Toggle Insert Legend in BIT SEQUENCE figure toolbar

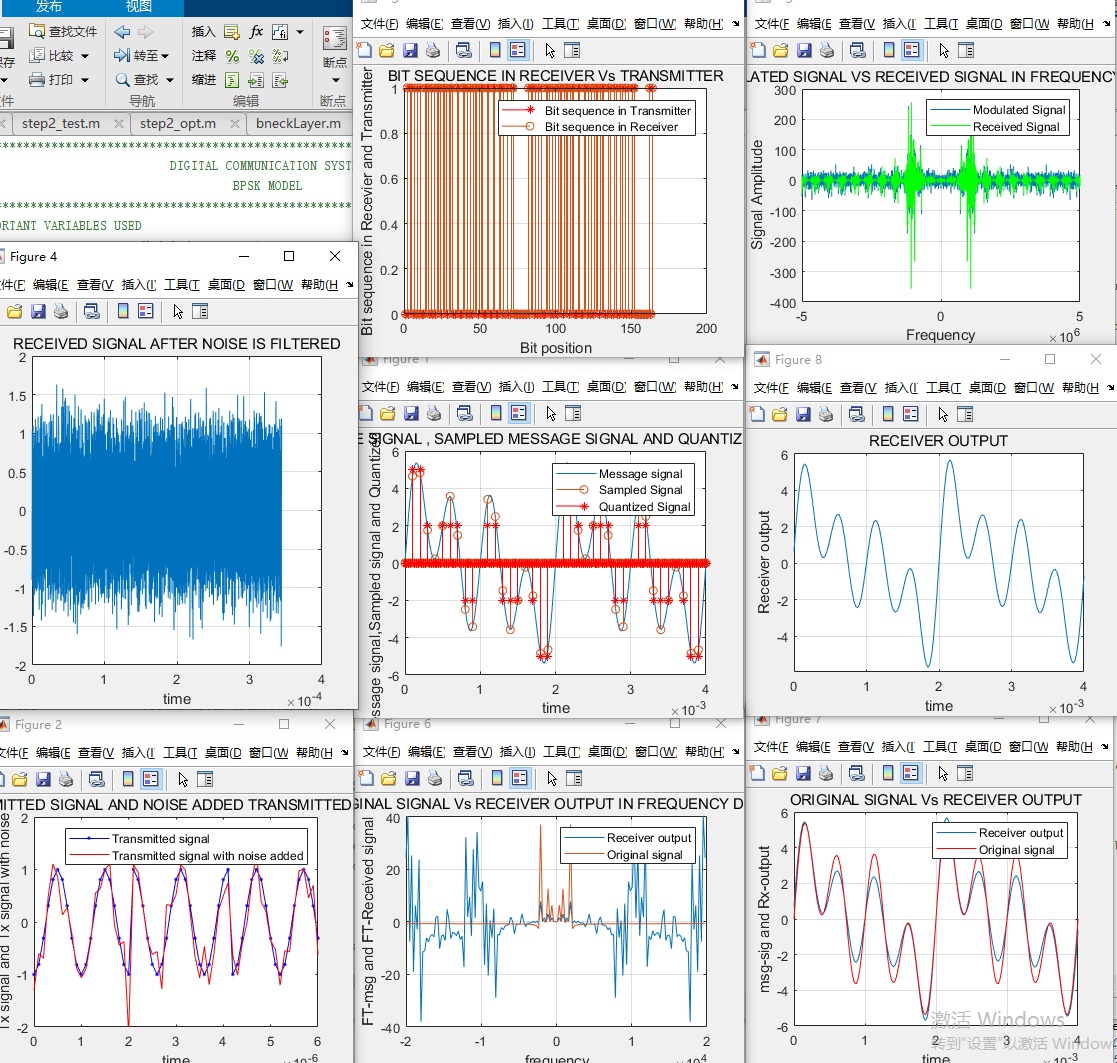click(518, 50)
